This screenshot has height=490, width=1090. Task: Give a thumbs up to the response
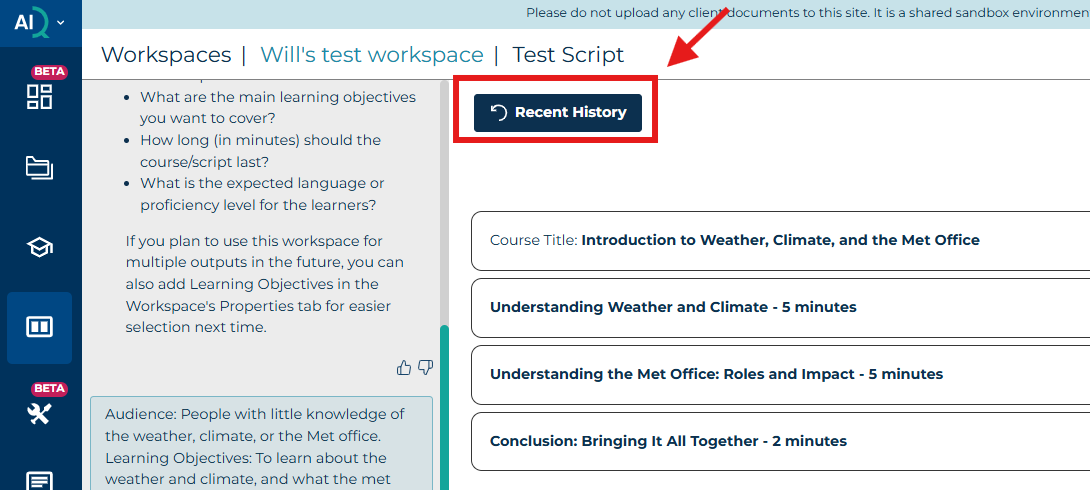404,368
